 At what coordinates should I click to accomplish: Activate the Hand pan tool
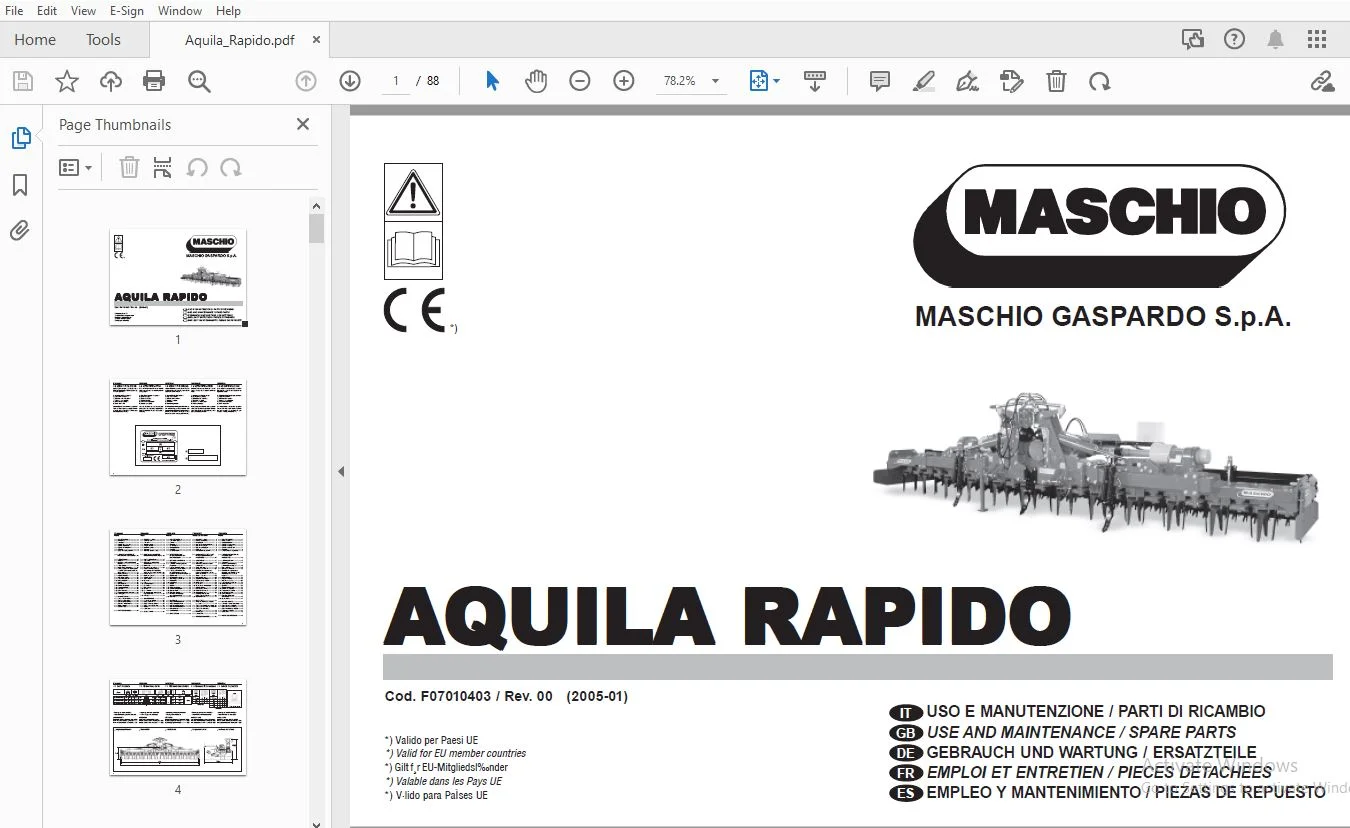[x=536, y=81]
